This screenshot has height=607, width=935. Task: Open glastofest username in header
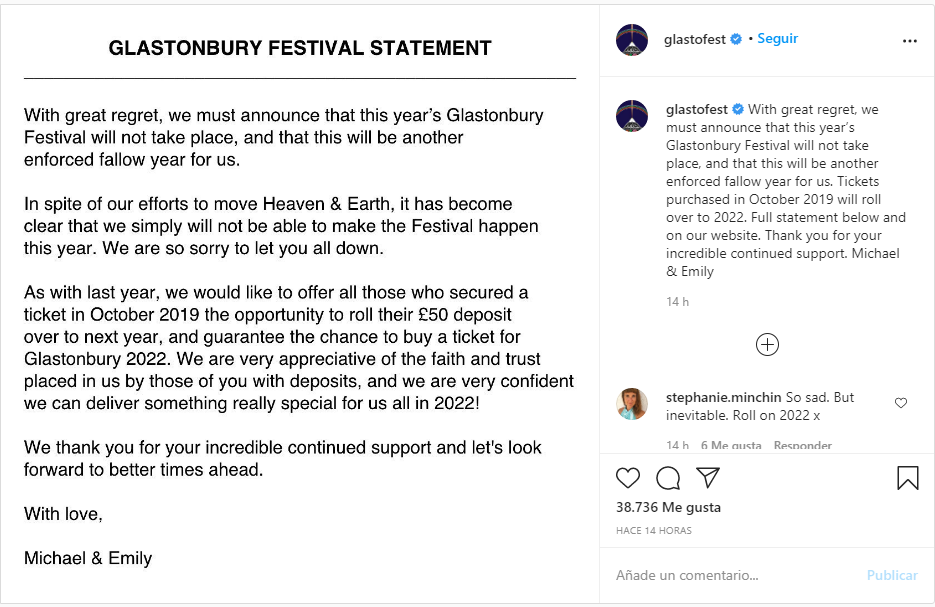click(x=694, y=39)
